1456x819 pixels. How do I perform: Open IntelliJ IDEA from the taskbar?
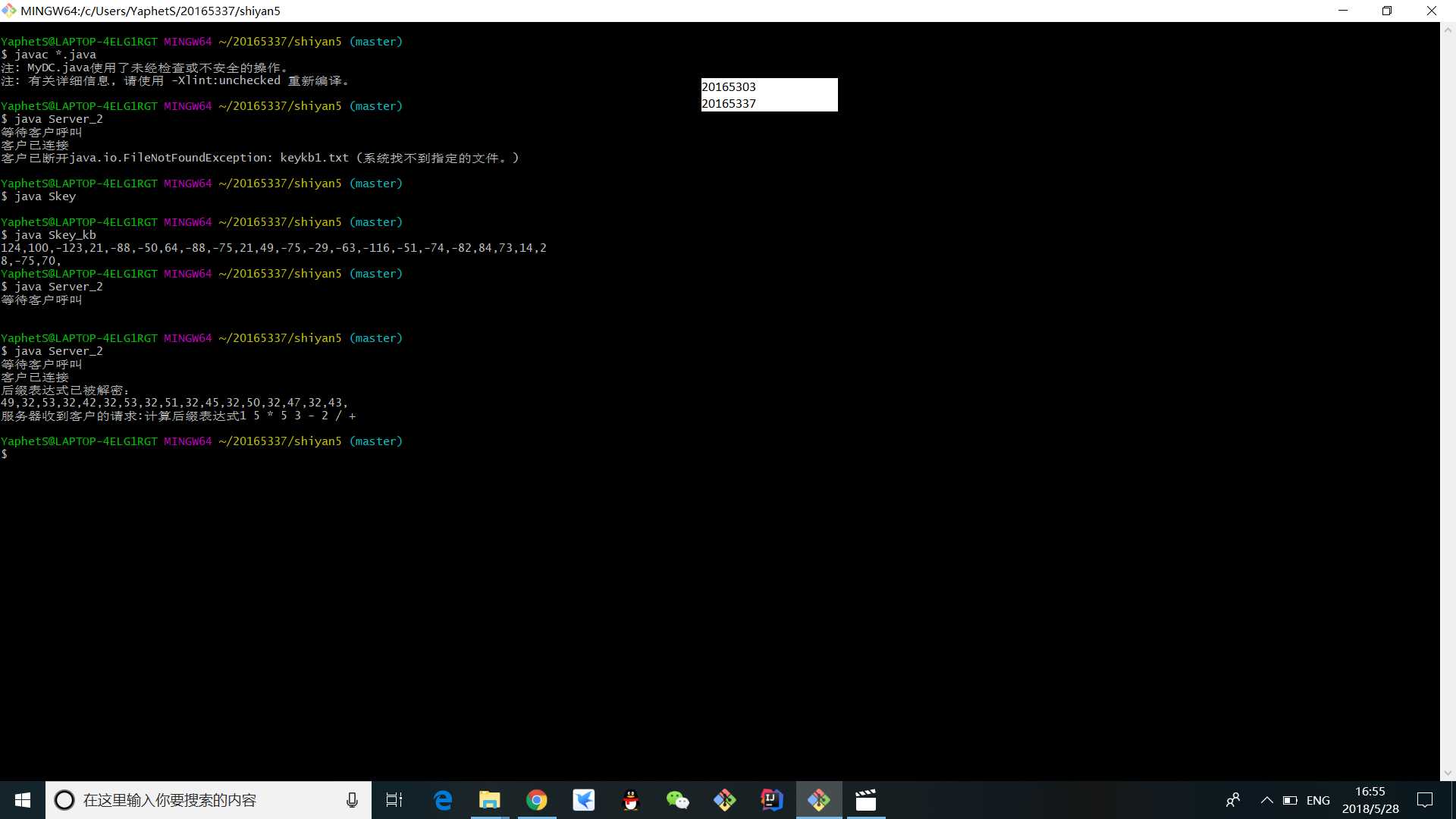772,800
